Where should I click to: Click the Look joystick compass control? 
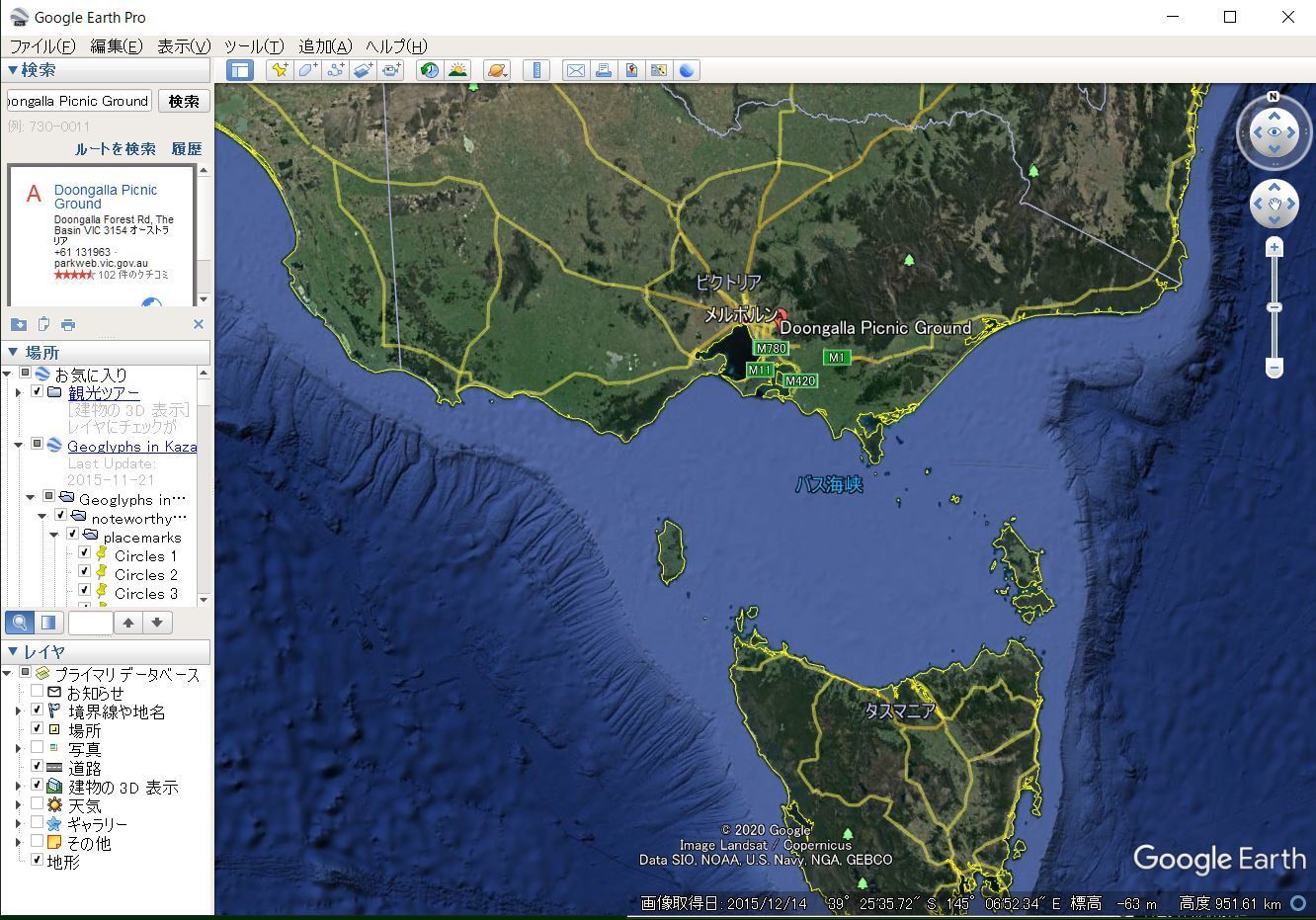[1274, 132]
